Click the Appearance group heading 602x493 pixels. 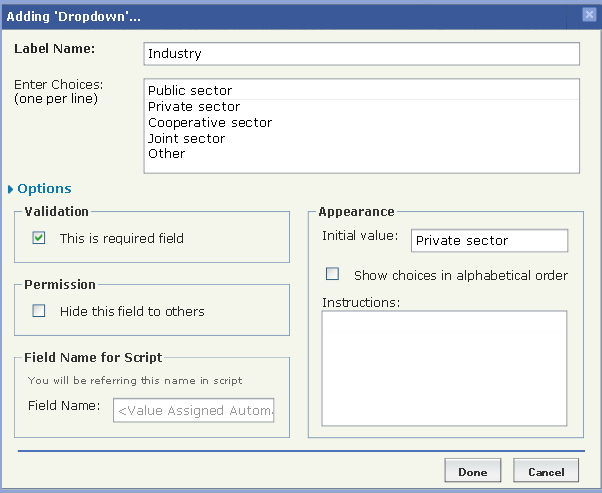(x=356, y=211)
